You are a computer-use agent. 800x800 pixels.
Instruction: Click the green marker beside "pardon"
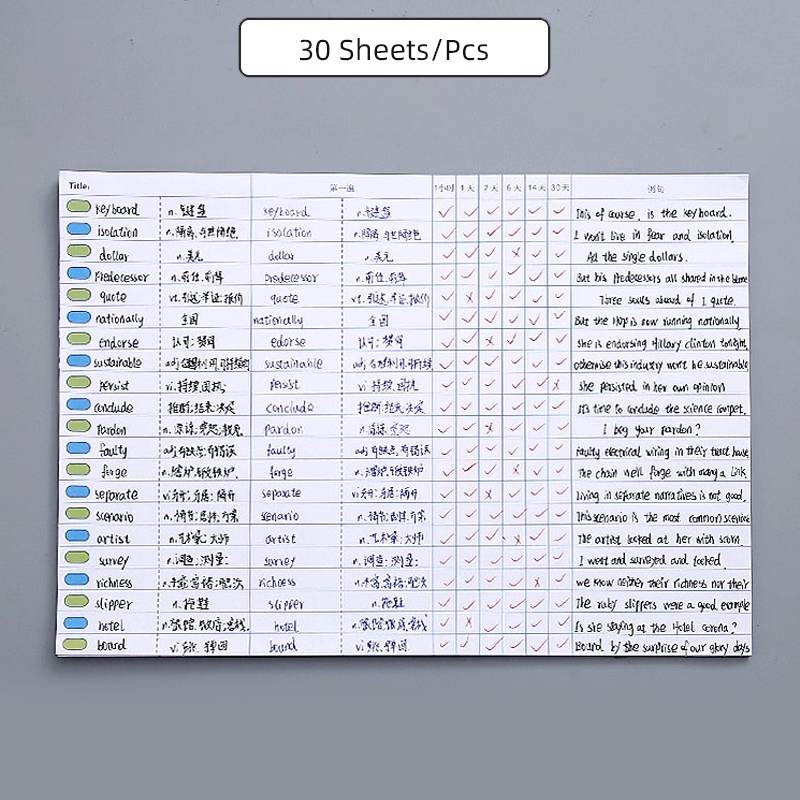click(x=77, y=426)
